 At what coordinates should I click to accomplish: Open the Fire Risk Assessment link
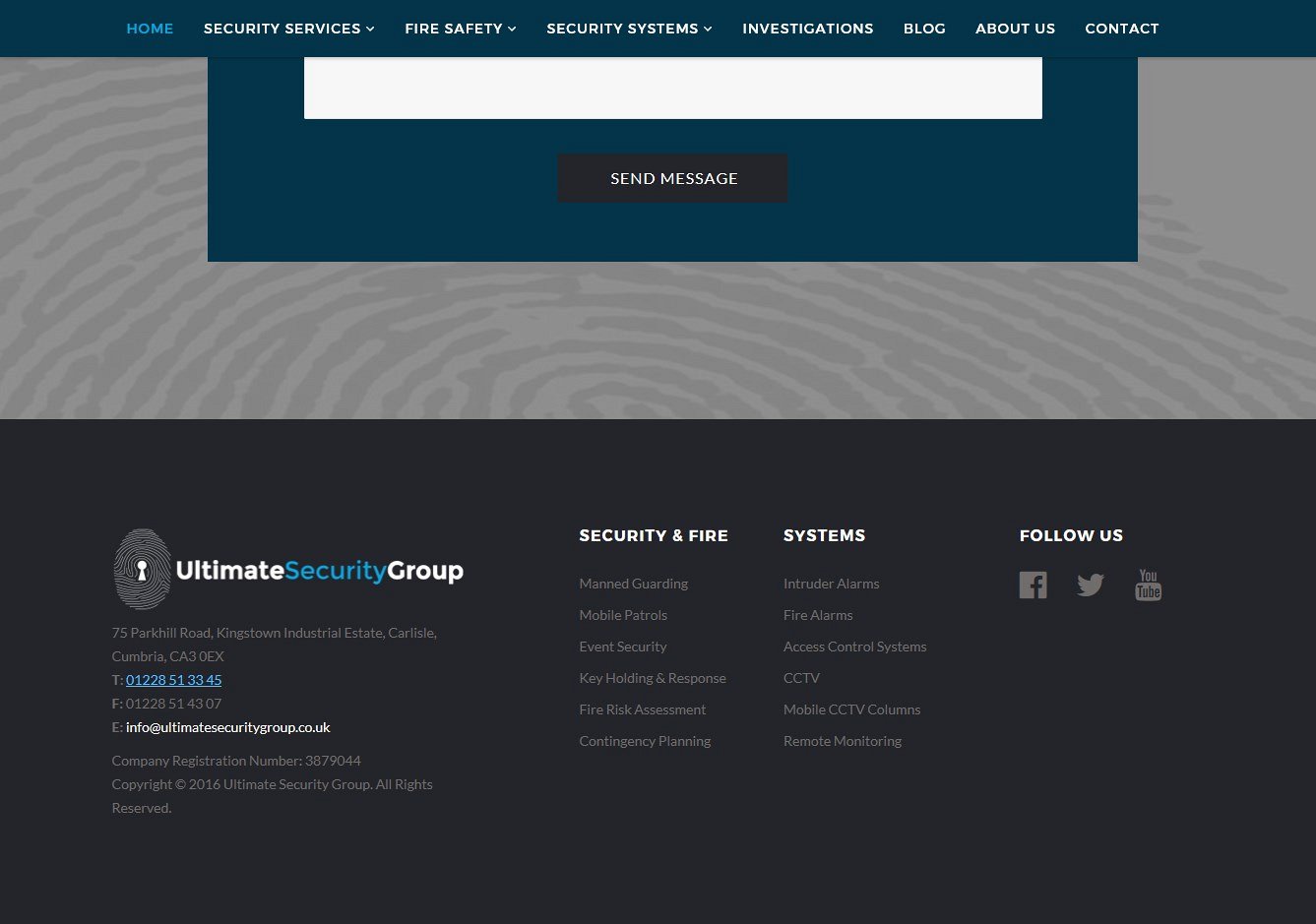(642, 709)
